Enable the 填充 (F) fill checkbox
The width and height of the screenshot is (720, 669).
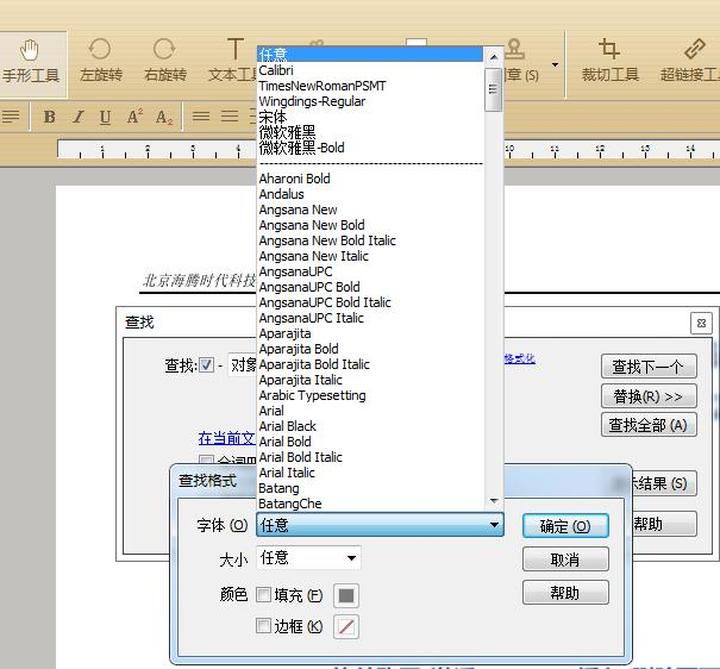pos(264,595)
